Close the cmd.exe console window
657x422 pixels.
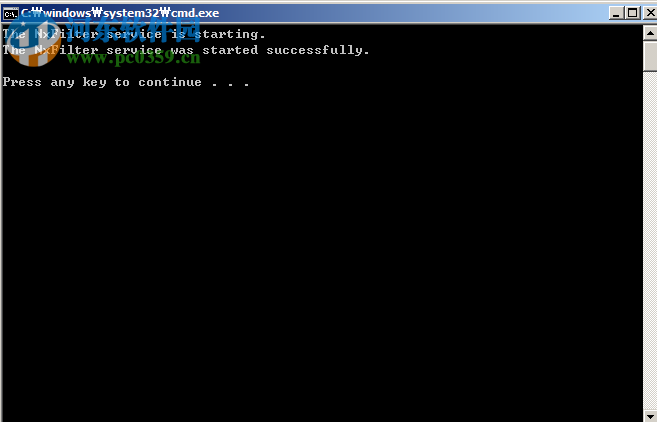(x=650, y=13)
